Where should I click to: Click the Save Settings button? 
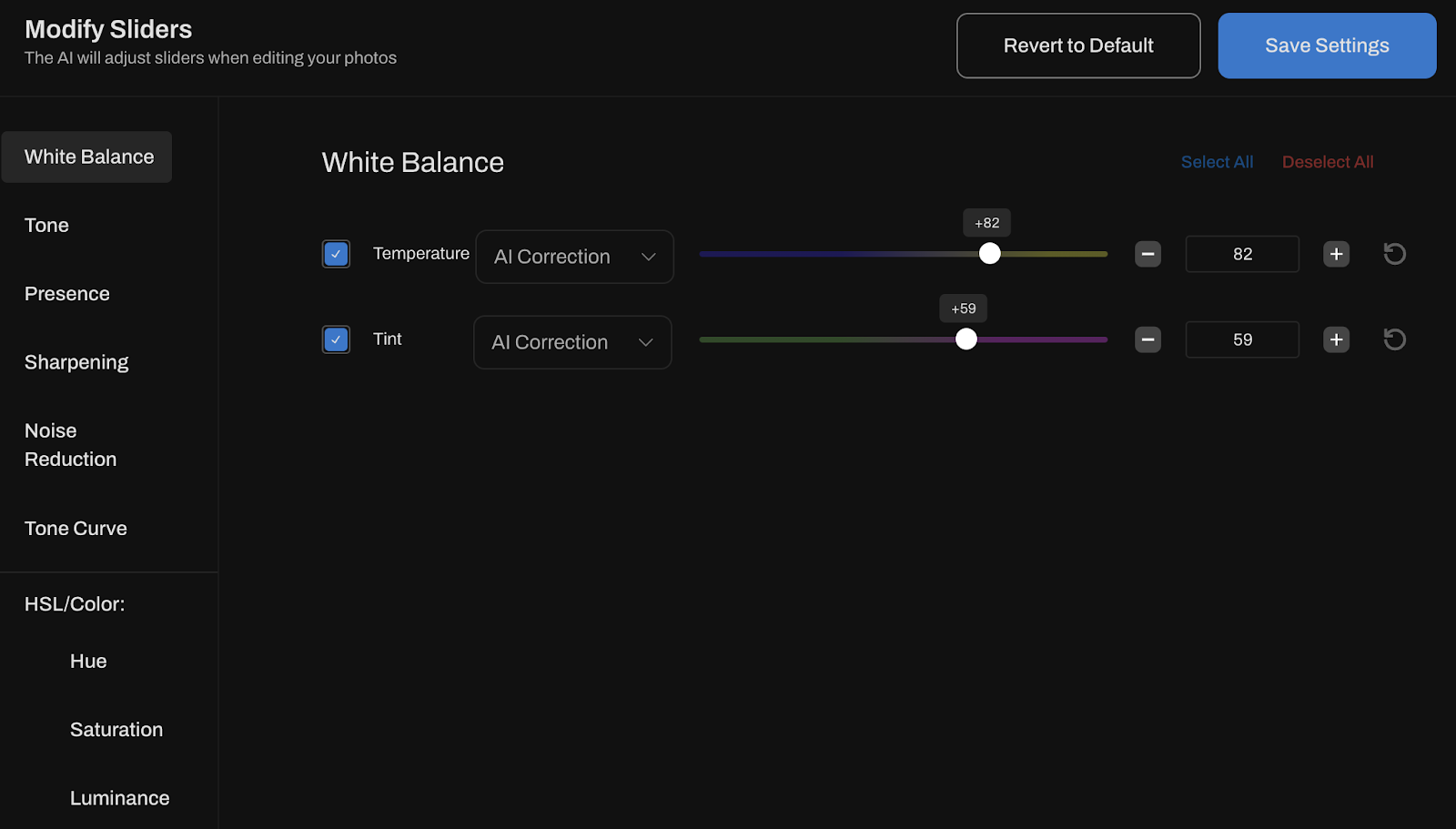tap(1326, 45)
